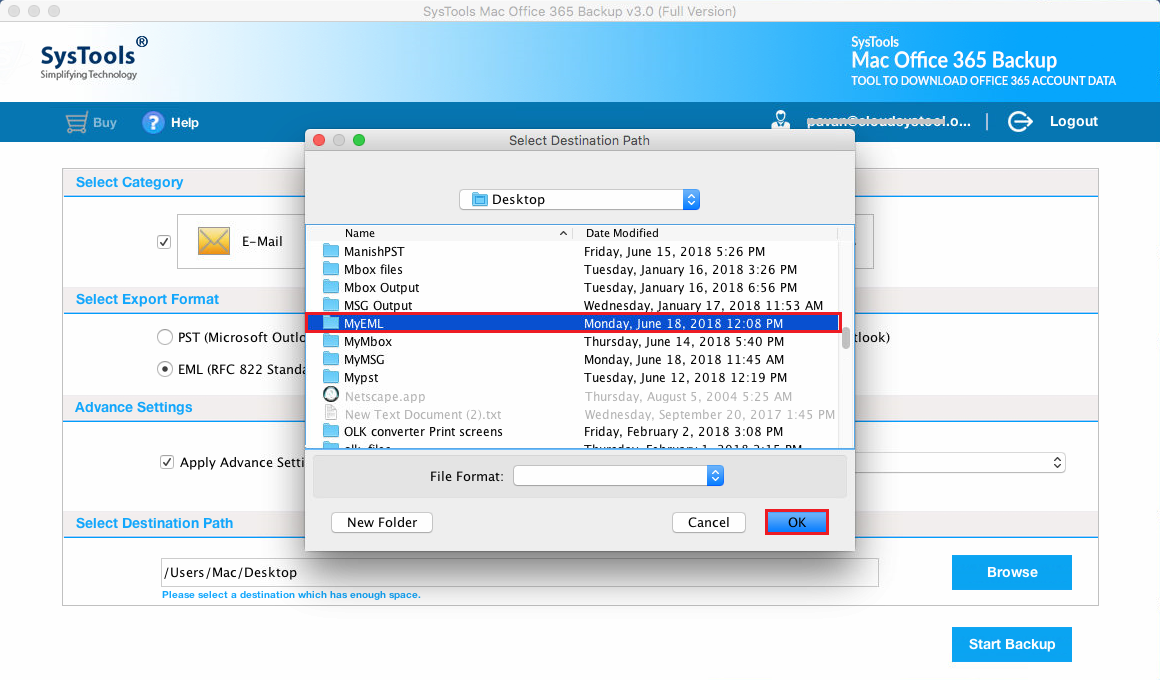The width and height of the screenshot is (1160, 680).
Task: Click the New Folder button
Action: pyautogui.click(x=382, y=522)
